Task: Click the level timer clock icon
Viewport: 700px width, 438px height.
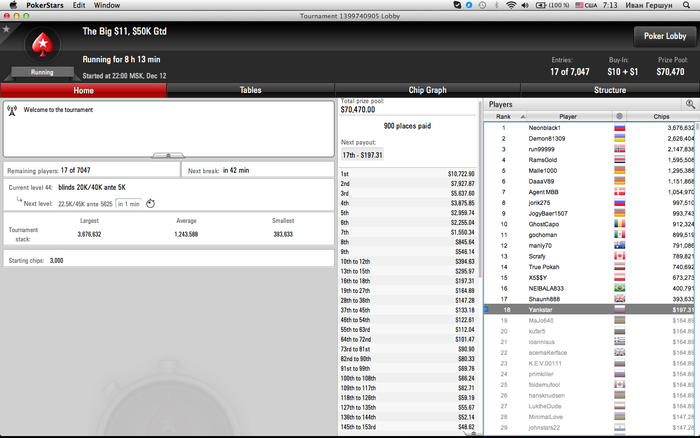Action: click(x=150, y=204)
